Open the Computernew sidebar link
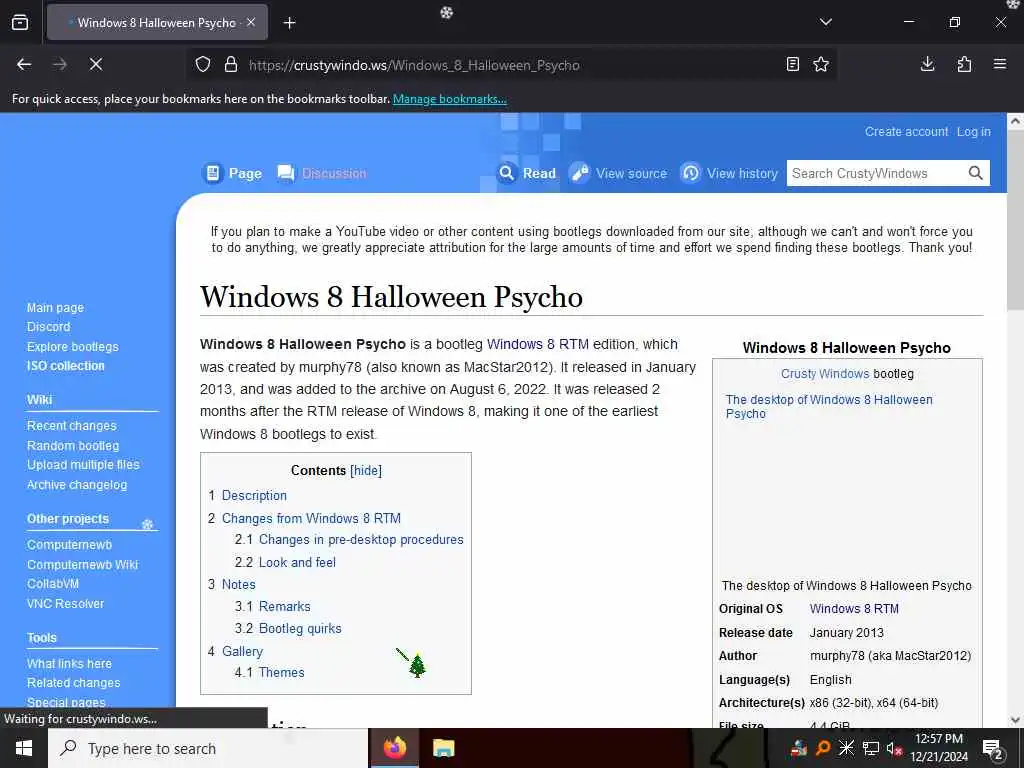1024x768 pixels. click(69, 544)
